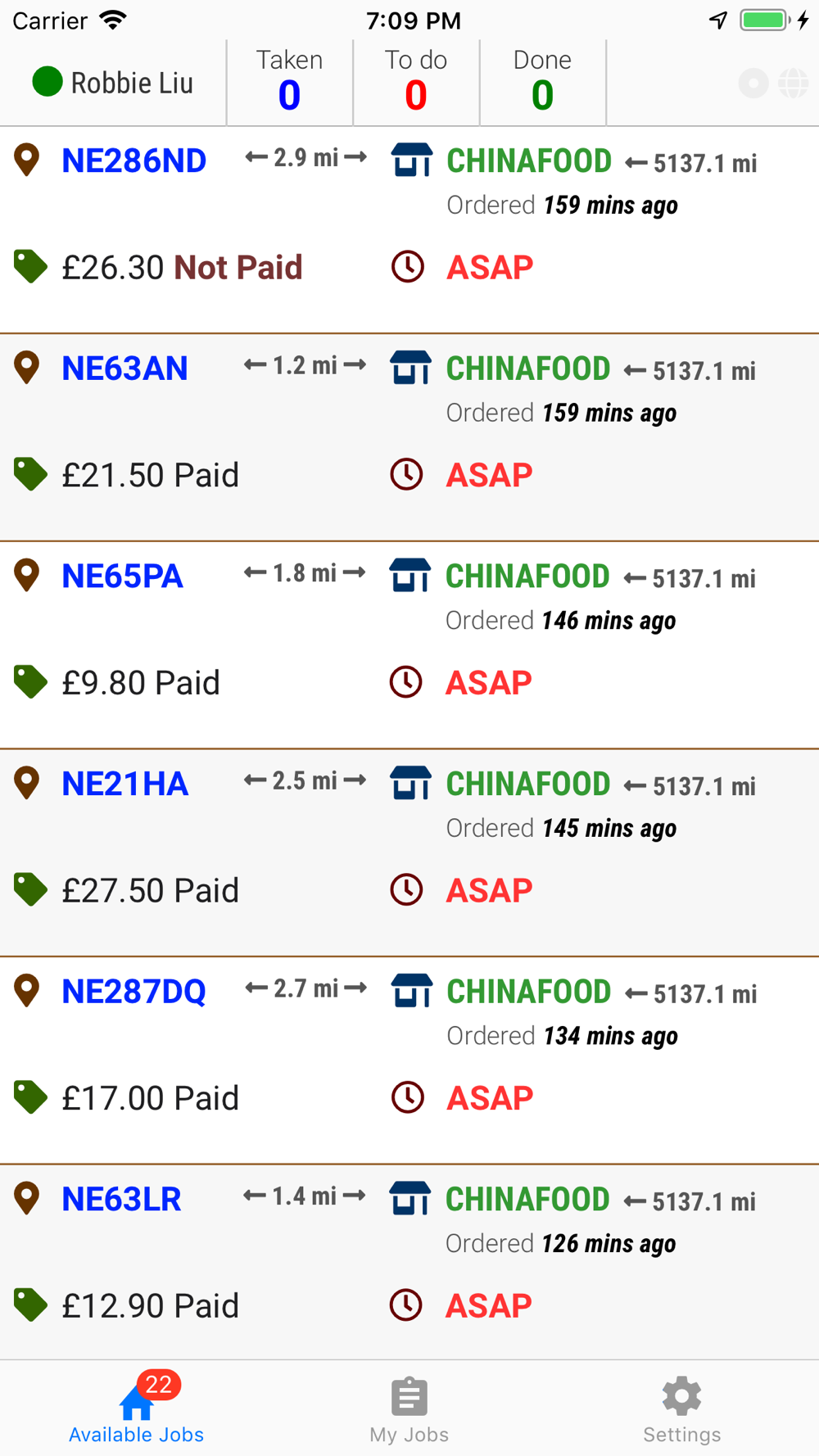Screen dimensions: 819x1456
Task: Tap the shop icon in NE287DQ order
Action: [x=411, y=991]
